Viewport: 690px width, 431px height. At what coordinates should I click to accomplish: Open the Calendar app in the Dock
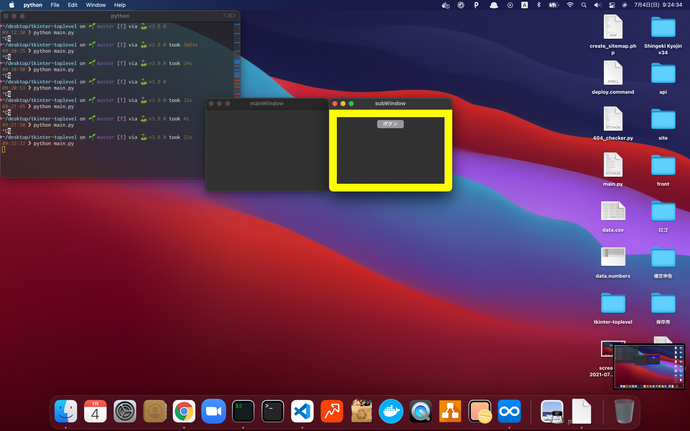coord(95,411)
